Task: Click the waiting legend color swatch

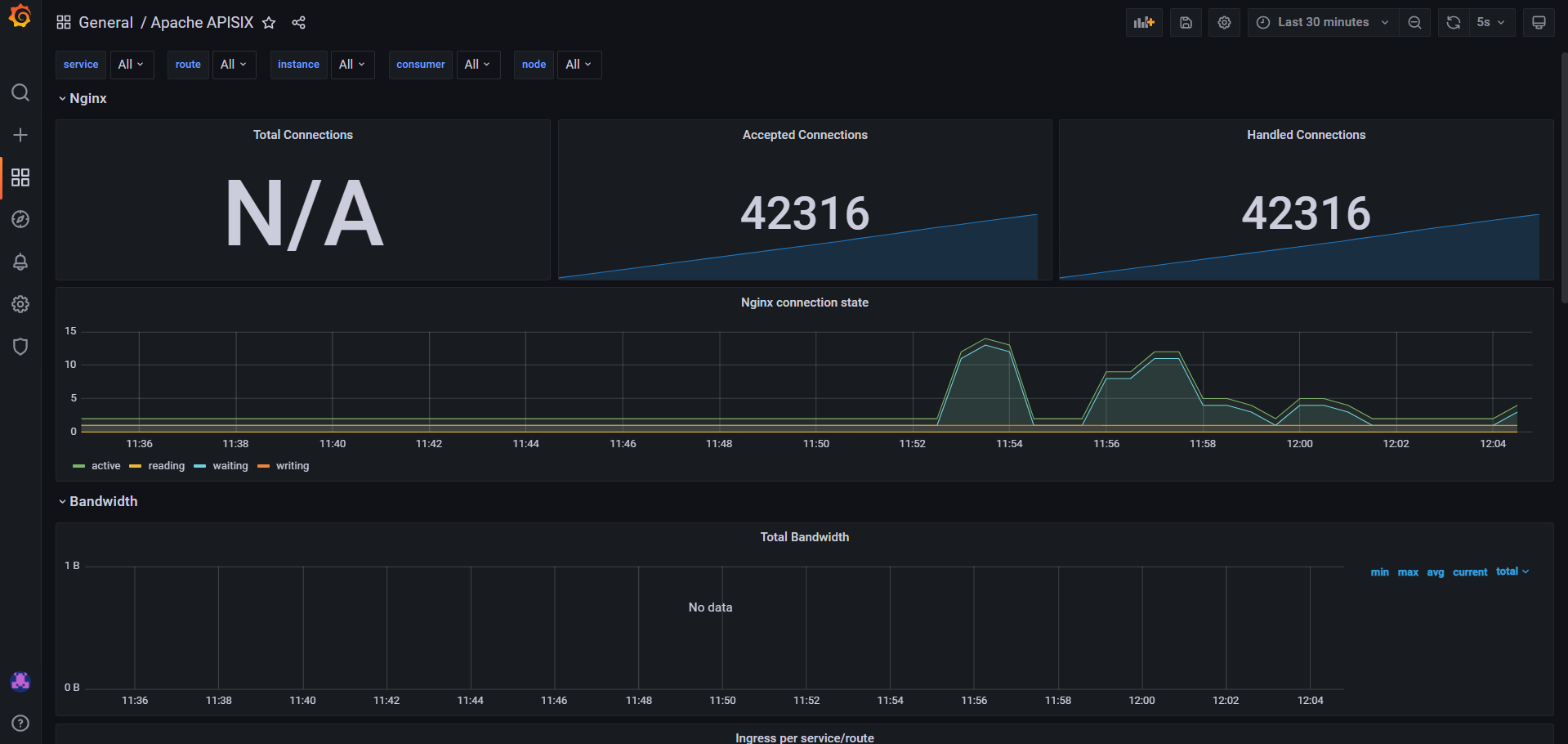Action: coord(199,466)
